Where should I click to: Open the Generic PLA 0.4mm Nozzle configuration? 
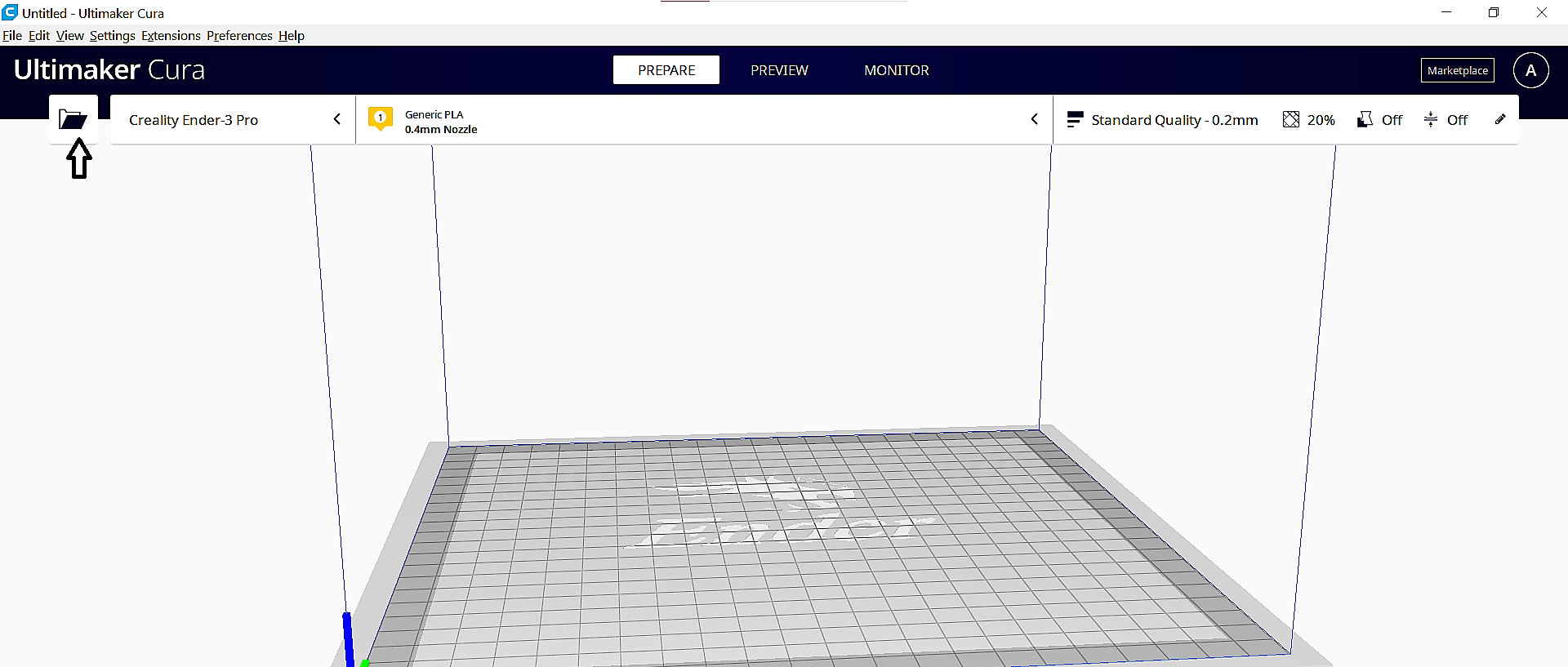[704, 119]
